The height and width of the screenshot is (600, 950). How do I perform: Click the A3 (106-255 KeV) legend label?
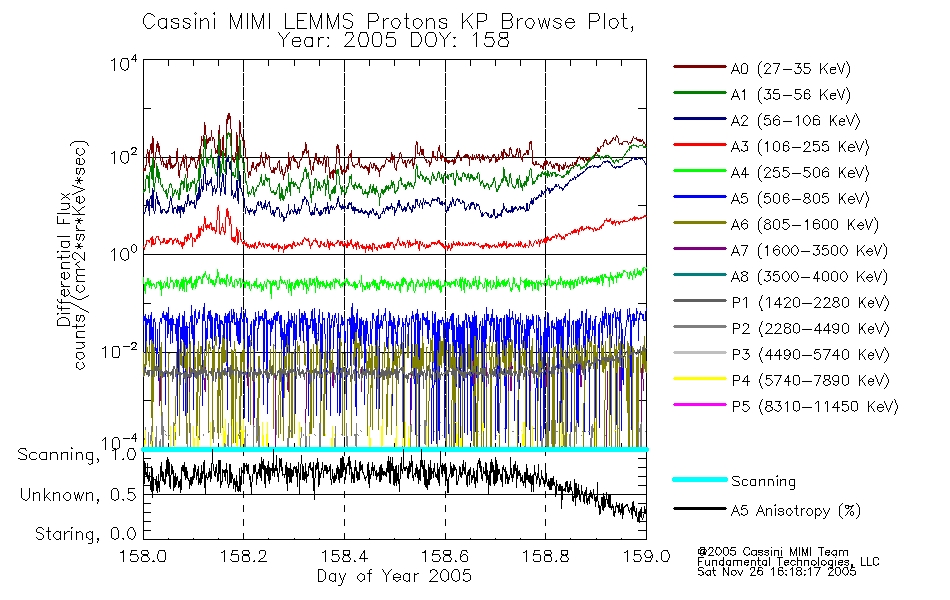tap(800, 147)
